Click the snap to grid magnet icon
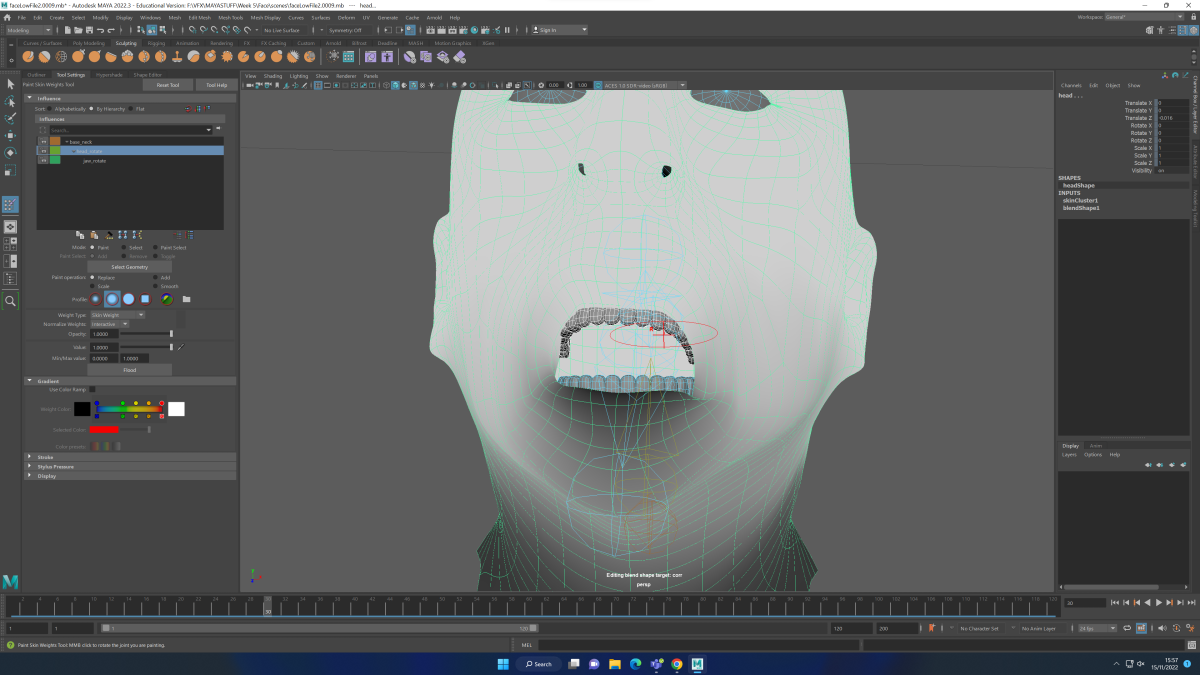Screen dimensions: 1200x675 point(190,32)
